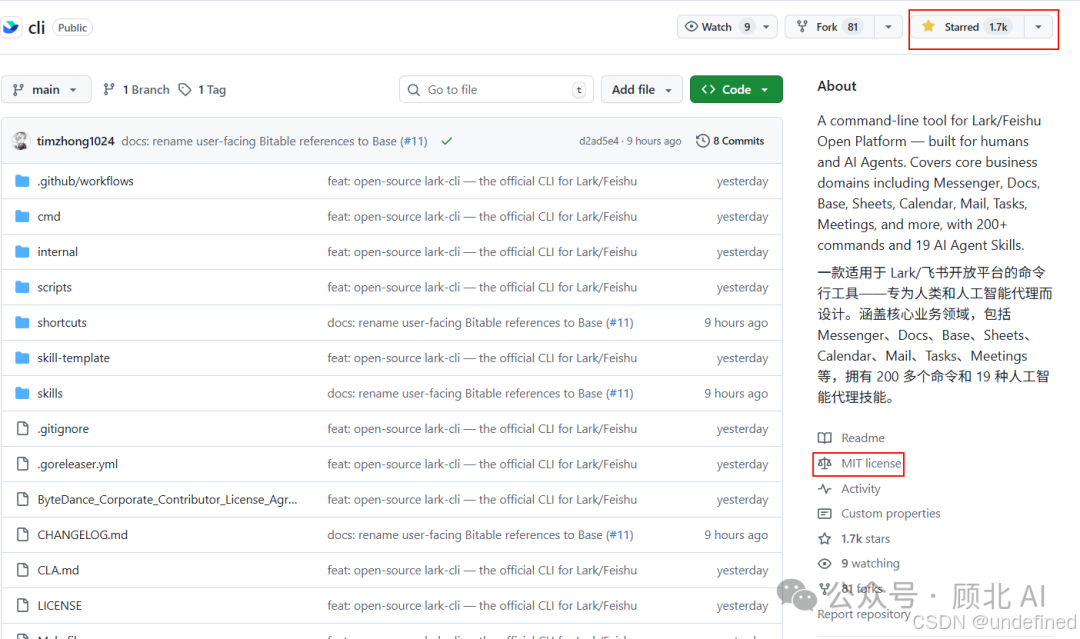The width and height of the screenshot is (1080, 639).
Task: View the 8 Commits history
Action: [730, 140]
